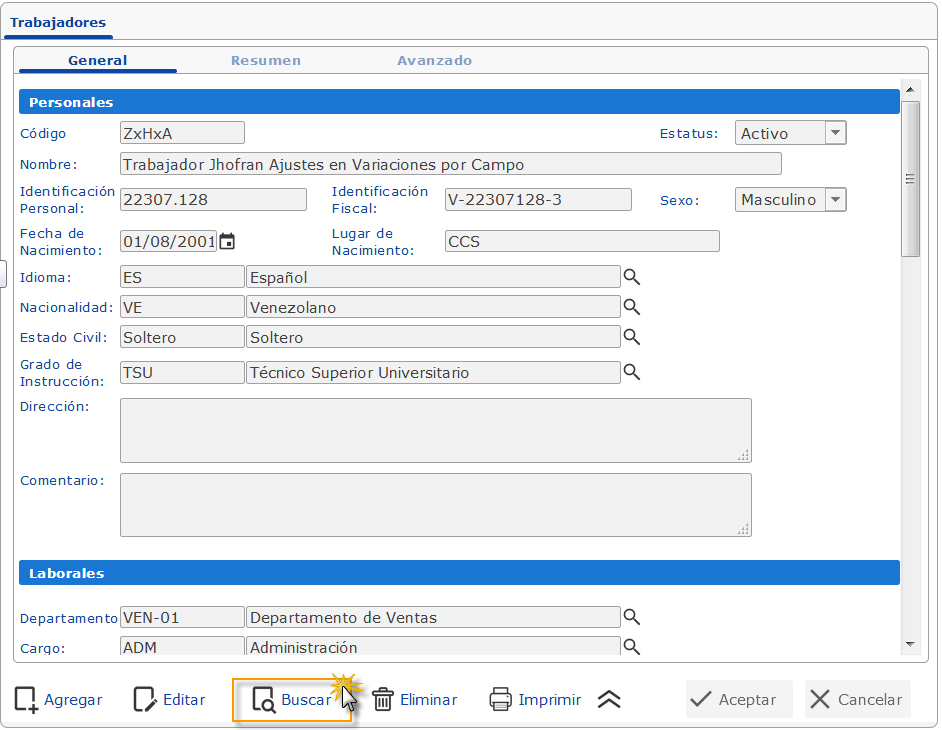The image size is (942, 730).
Task: Collapse toolbar with double chevron
Action: click(609, 700)
